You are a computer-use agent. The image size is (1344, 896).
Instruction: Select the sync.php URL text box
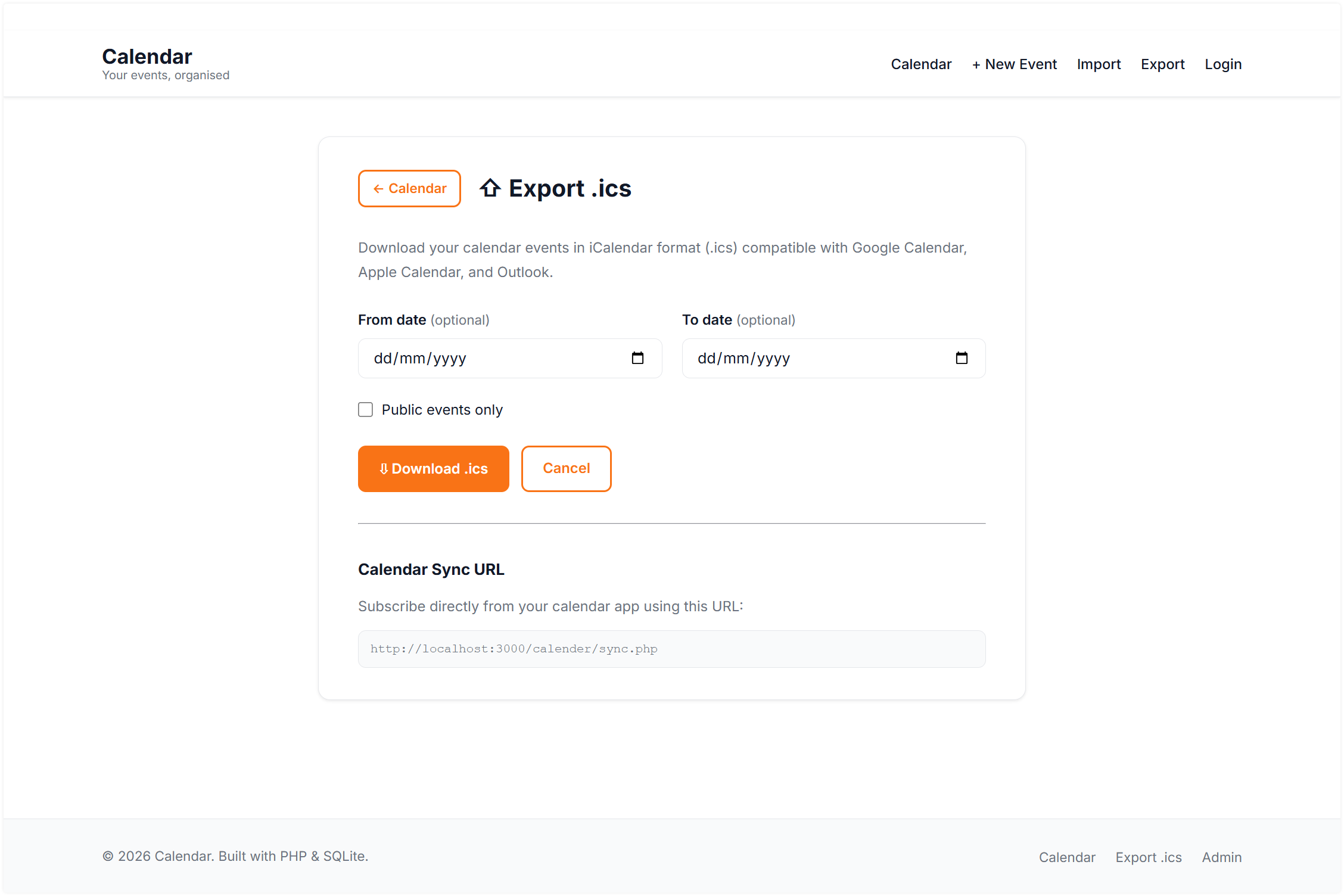(671, 649)
